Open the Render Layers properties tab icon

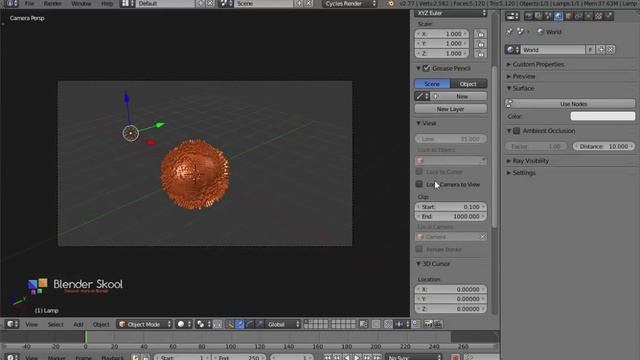tap(538, 16)
